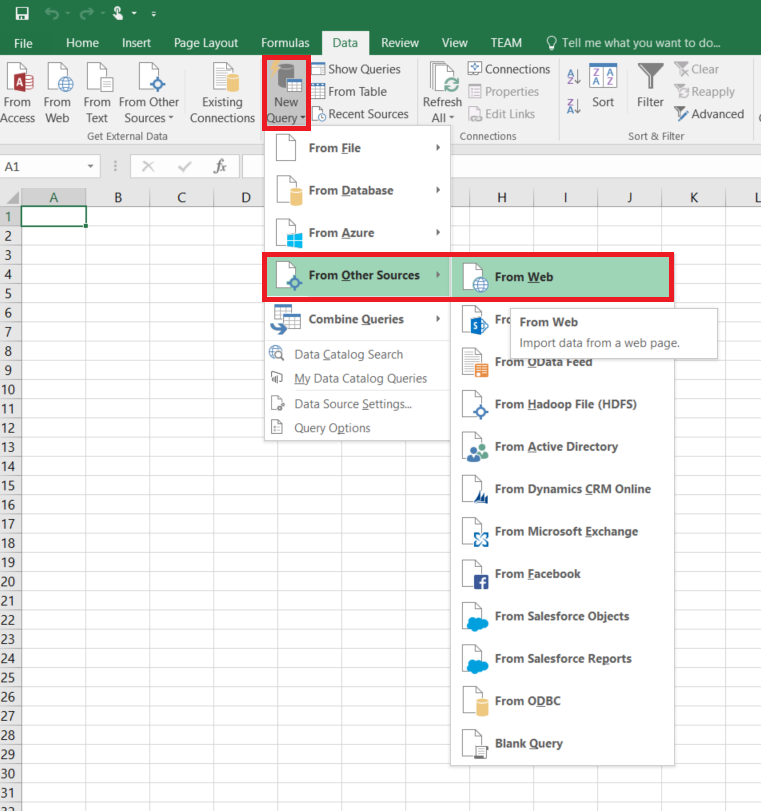This screenshot has height=811, width=761.
Task: Open the Page Layout tab
Action: [x=206, y=43]
